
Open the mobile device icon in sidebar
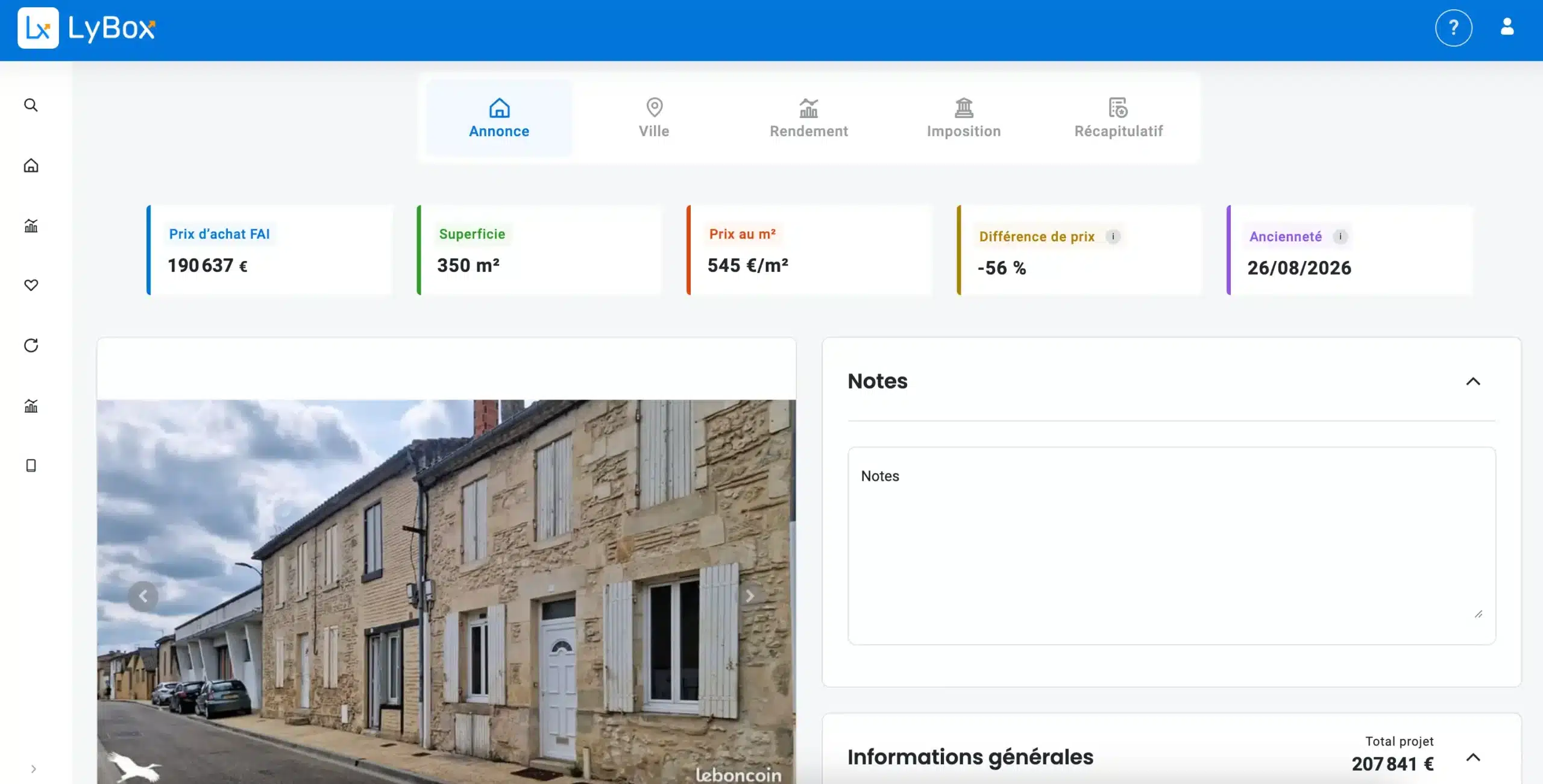tap(31, 465)
